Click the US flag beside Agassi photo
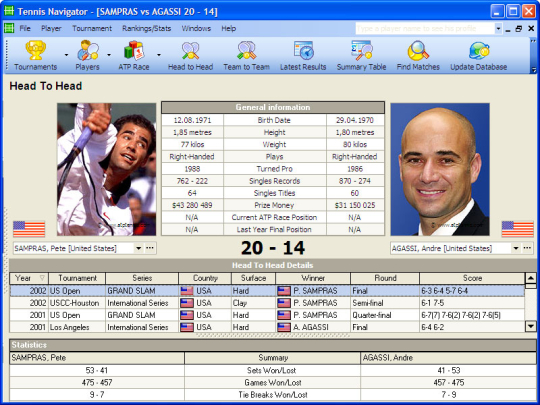Image resolution: width=540 pixels, height=405 pixels. [518, 229]
